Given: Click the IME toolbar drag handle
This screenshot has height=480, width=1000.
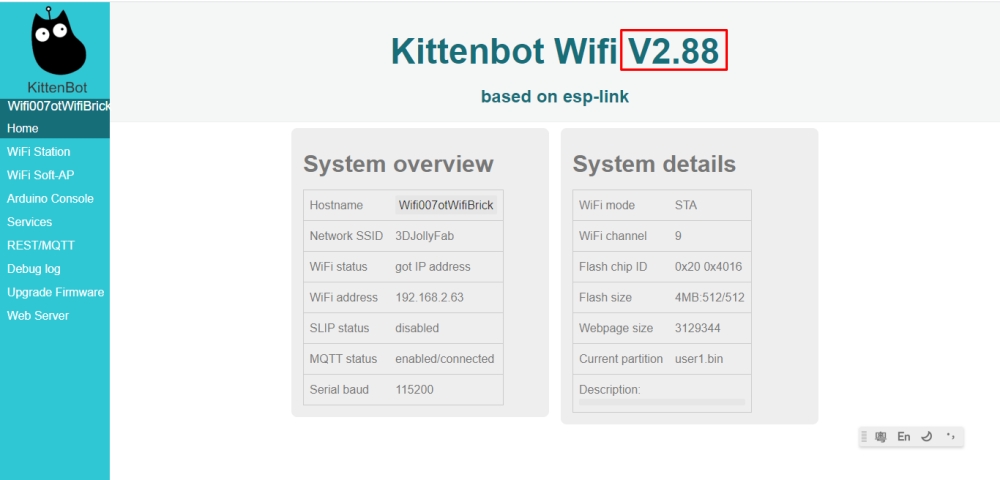Looking at the screenshot, I should point(865,437).
